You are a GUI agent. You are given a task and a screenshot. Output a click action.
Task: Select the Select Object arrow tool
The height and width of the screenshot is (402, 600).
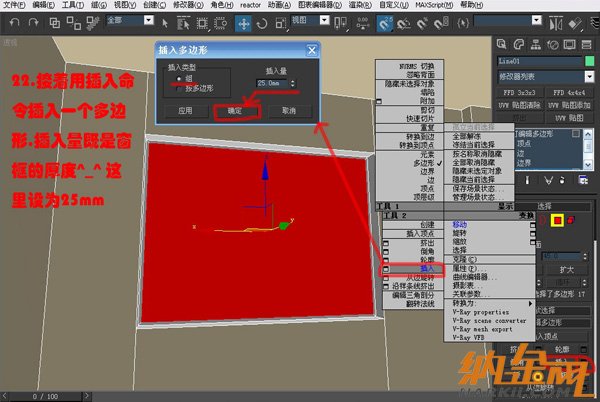pos(165,23)
